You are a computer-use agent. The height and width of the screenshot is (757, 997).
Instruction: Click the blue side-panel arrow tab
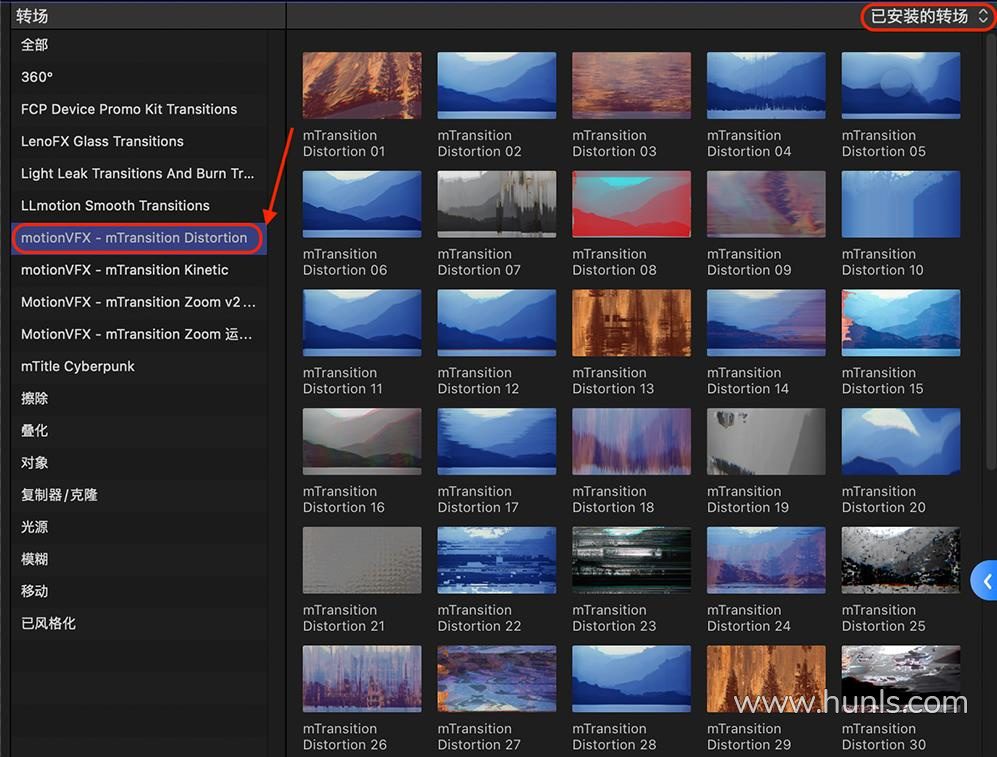tap(985, 581)
